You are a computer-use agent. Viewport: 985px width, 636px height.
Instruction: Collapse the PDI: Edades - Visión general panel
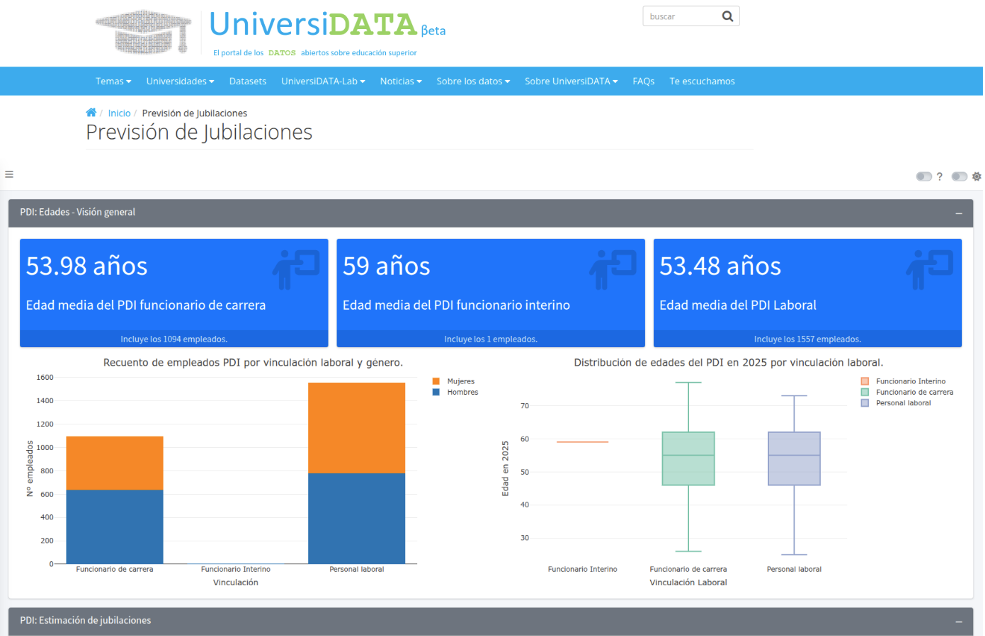[x=959, y=213]
